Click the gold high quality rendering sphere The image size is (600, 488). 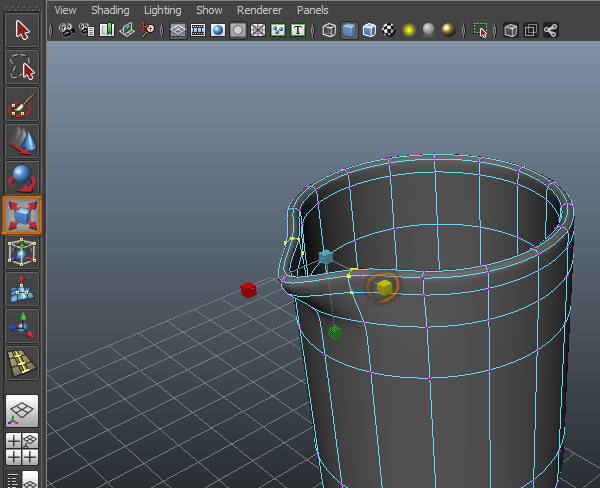coord(448,30)
